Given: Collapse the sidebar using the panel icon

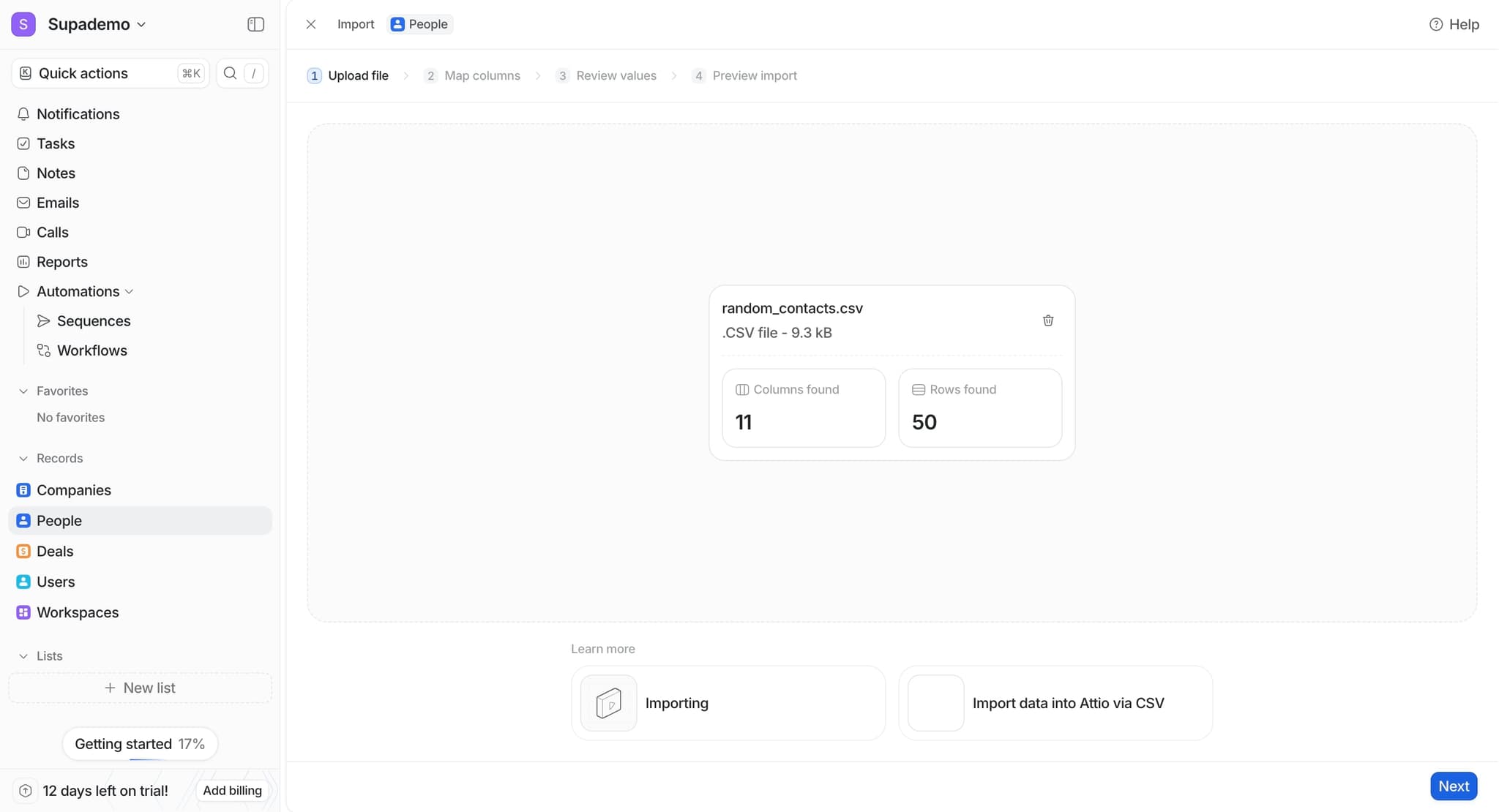Looking at the screenshot, I should (255, 23).
